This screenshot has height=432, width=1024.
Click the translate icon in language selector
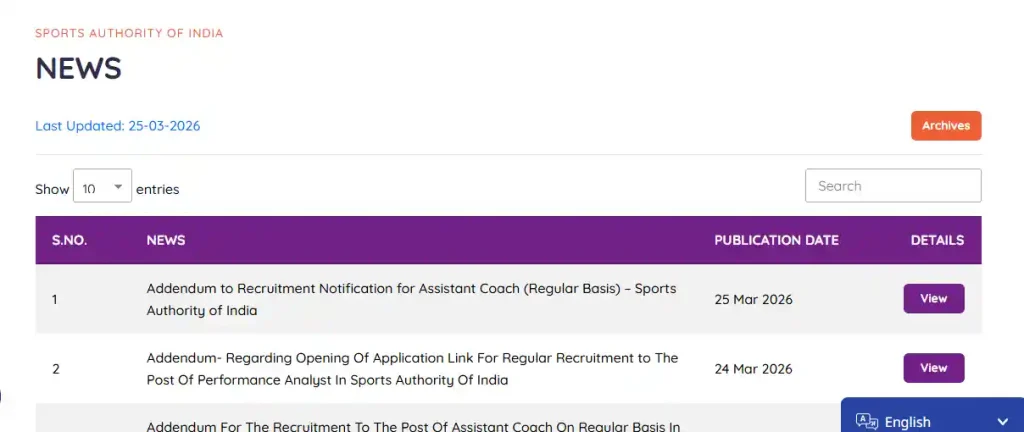[x=867, y=421]
